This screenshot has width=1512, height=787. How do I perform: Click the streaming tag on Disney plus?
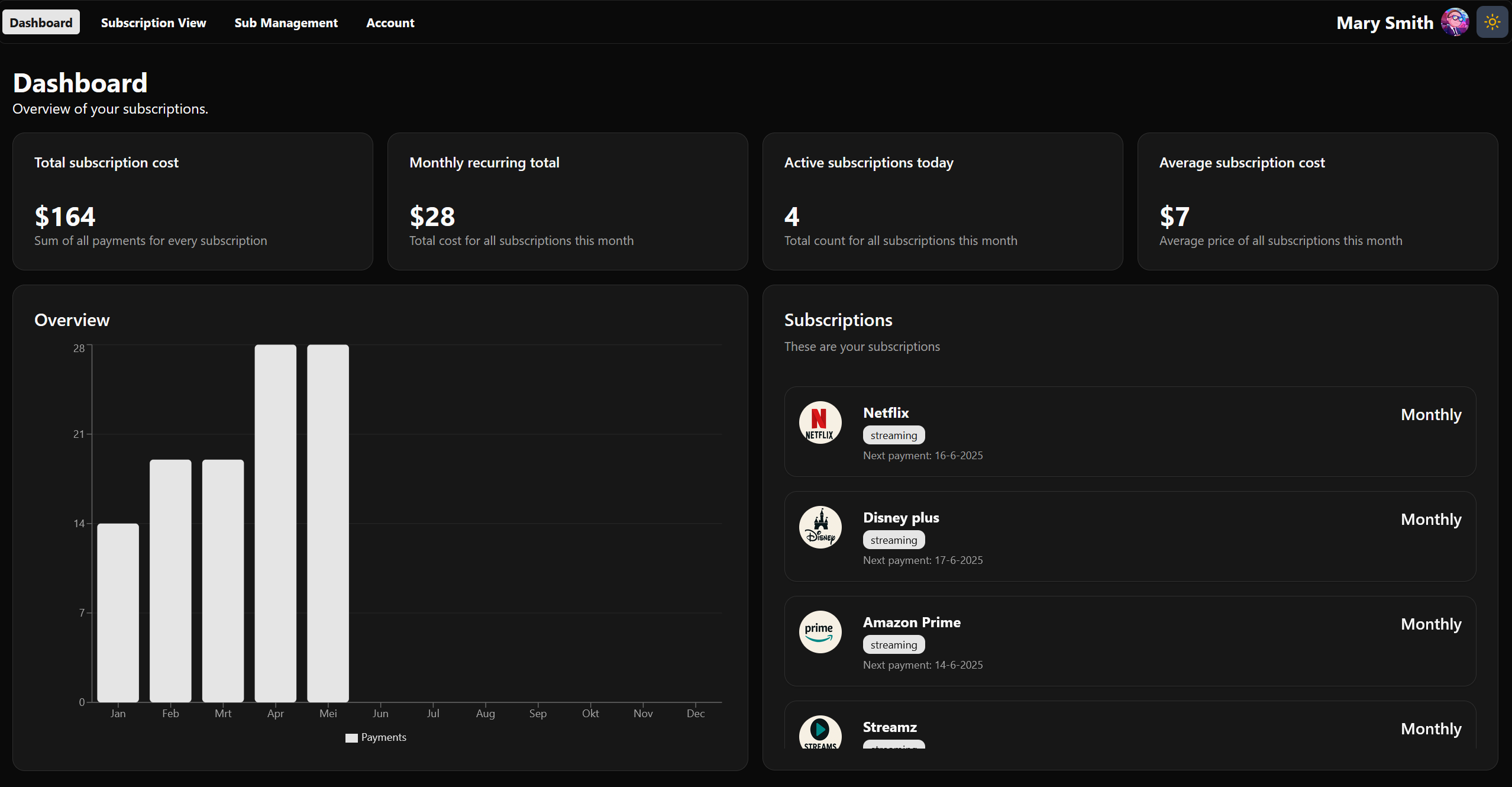(x=893, y=539)
